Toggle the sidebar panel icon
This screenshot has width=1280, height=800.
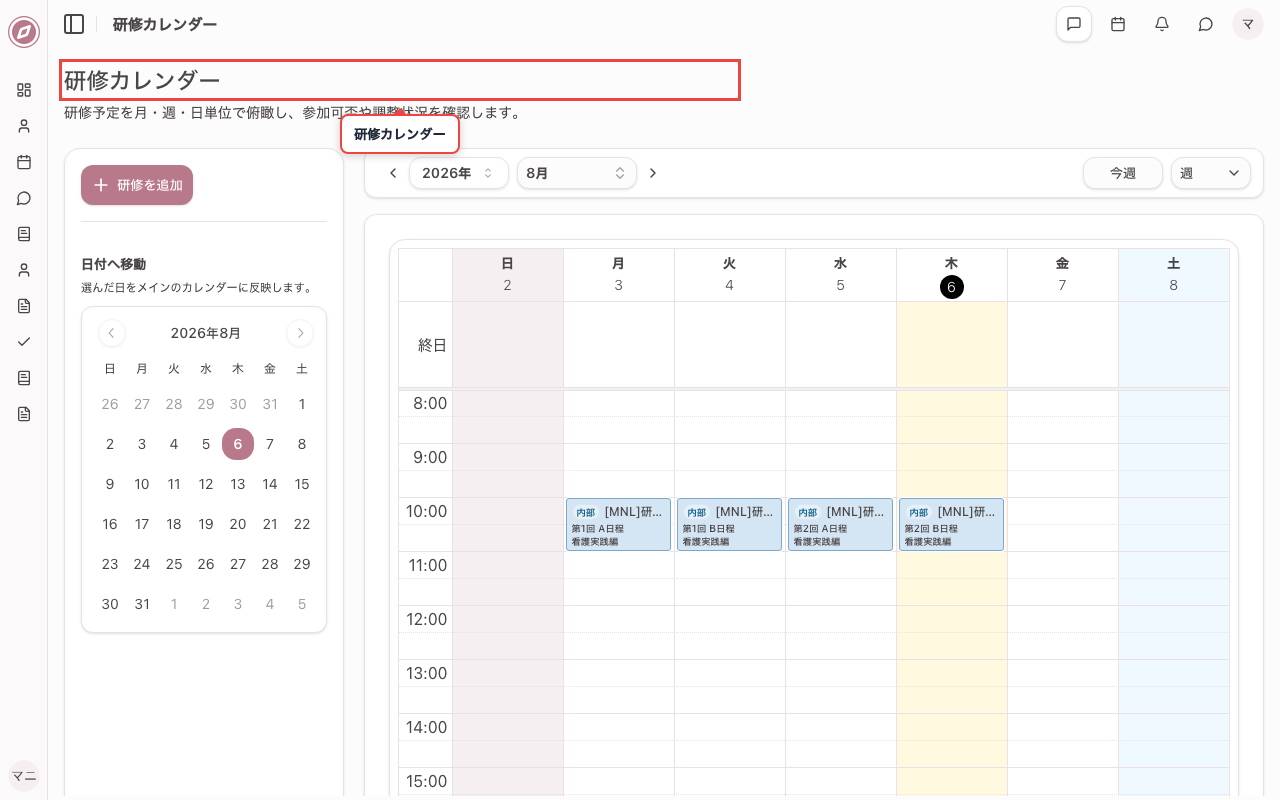[x=74, y=24]
